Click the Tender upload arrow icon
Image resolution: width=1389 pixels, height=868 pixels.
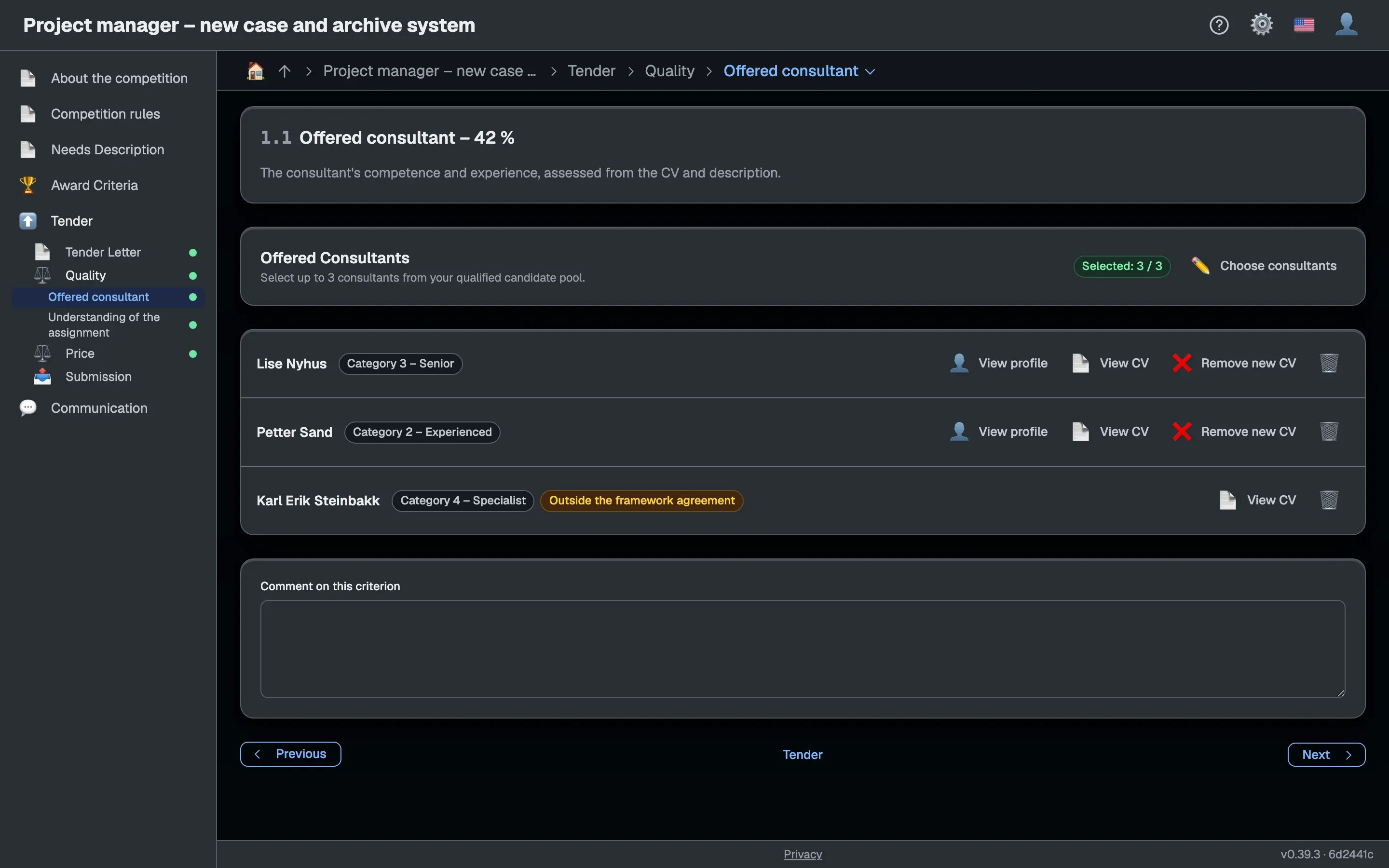[x=27, y=221]
